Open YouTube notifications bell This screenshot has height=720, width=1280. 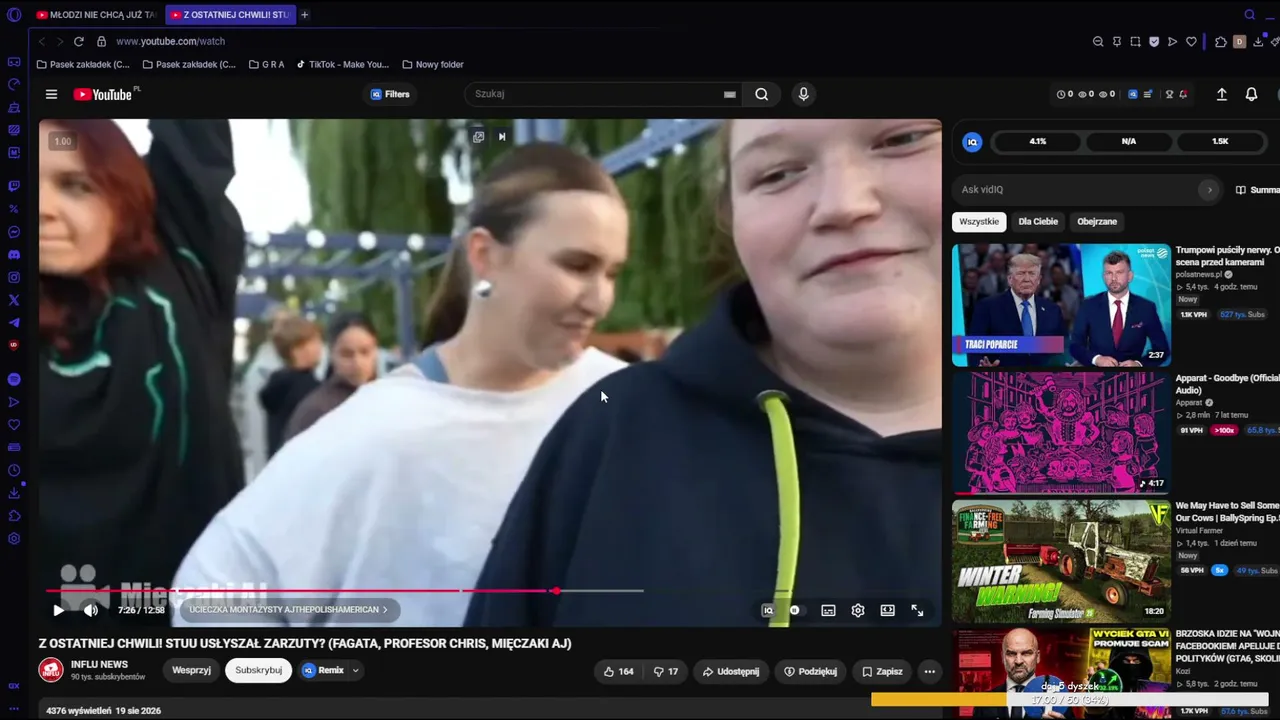coord(1251,94)
